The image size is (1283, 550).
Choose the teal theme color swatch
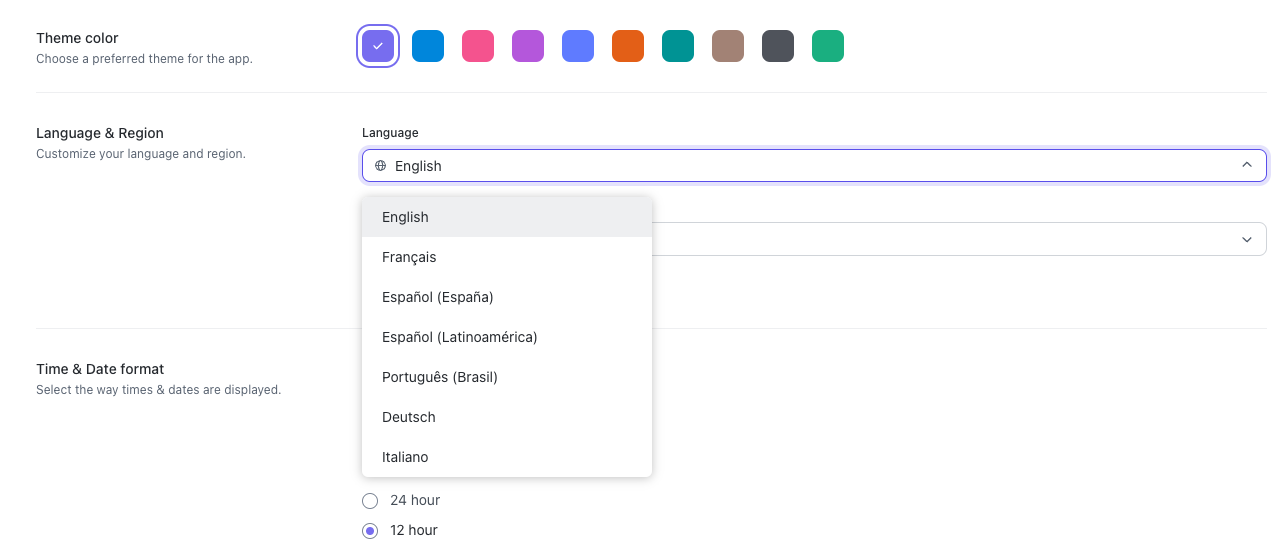(678, 46)
